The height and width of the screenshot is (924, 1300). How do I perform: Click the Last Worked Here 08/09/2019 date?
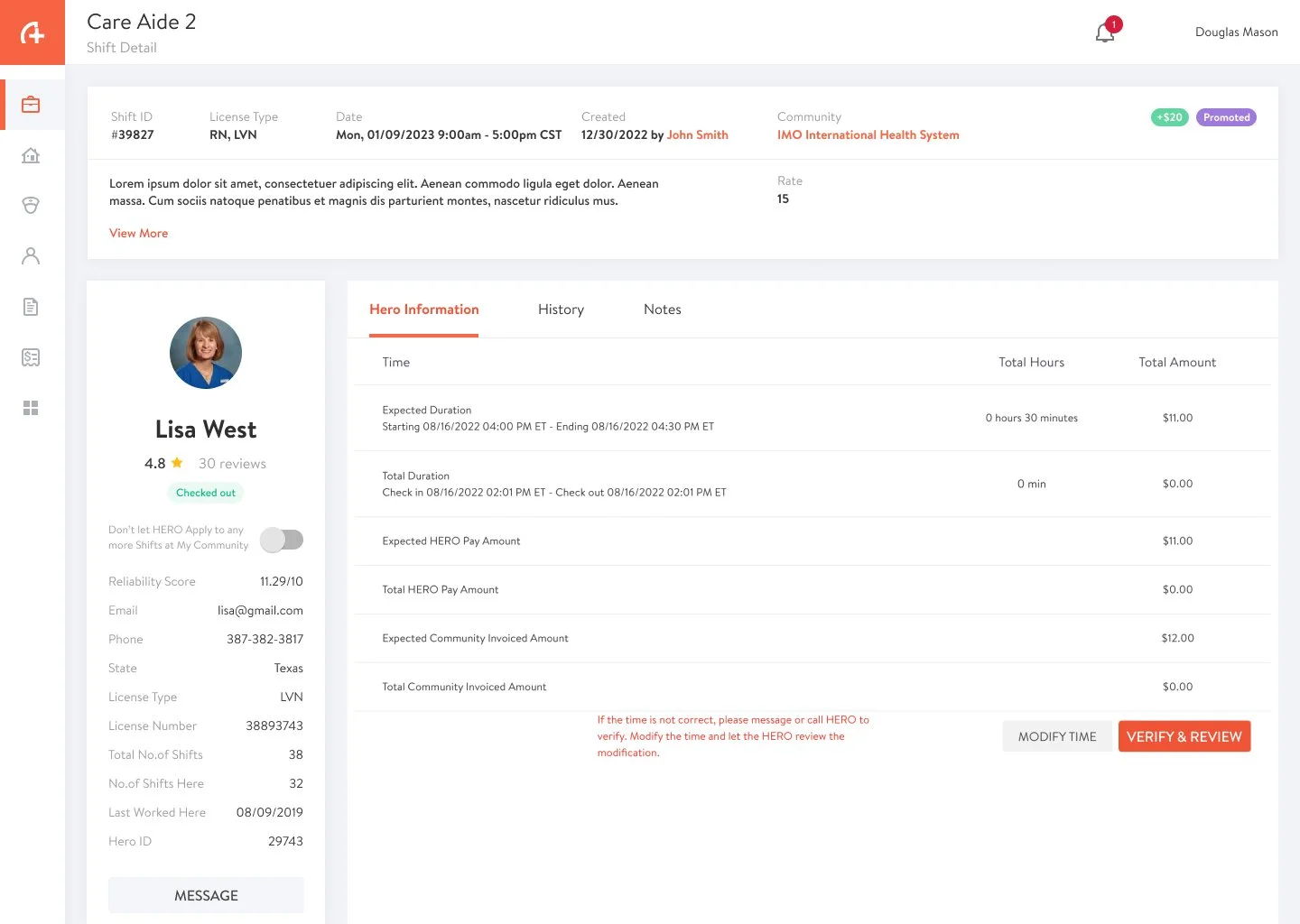(270, 812)
